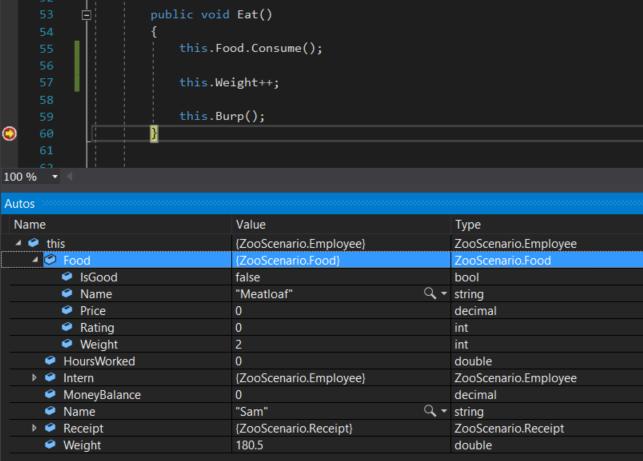This screenshot has height=461, width=643.
Task: Select the Autos panel title tab
Action: [x=20, y=203]
